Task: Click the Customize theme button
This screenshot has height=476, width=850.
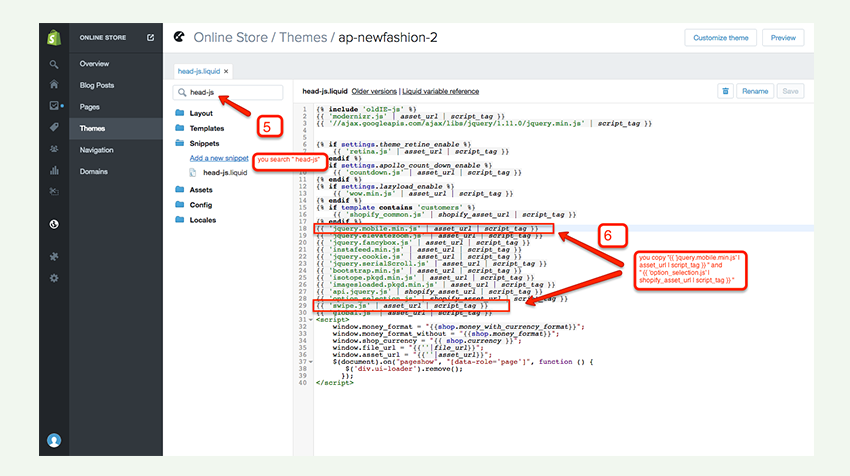Action: click(720, 38)
